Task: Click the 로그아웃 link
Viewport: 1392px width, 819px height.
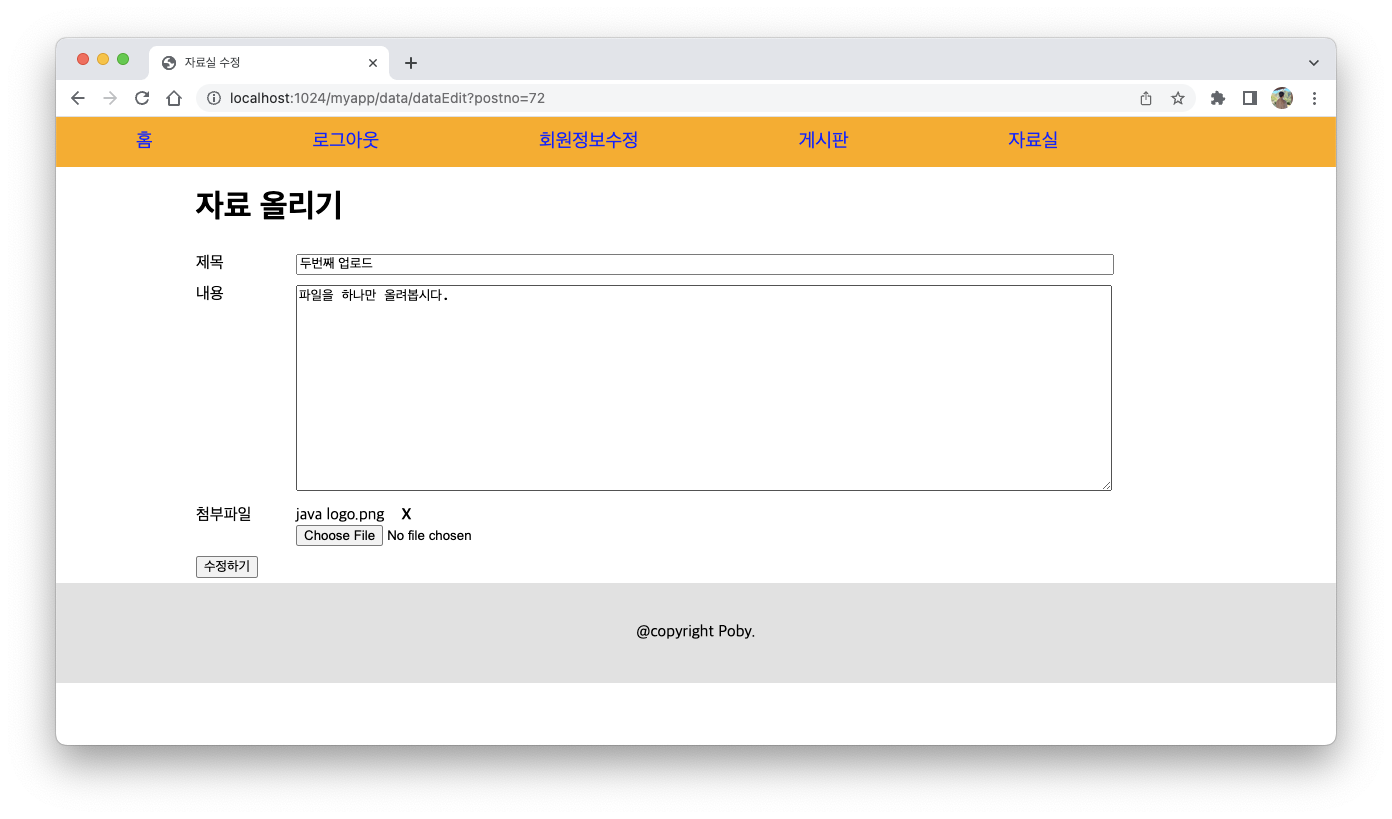Action: [345, 140]
